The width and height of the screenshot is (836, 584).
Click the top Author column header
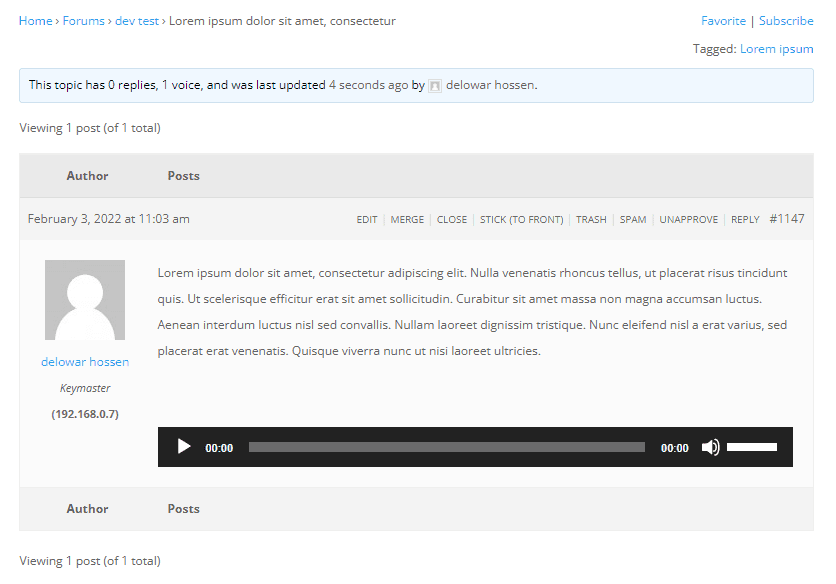[87, 176]
